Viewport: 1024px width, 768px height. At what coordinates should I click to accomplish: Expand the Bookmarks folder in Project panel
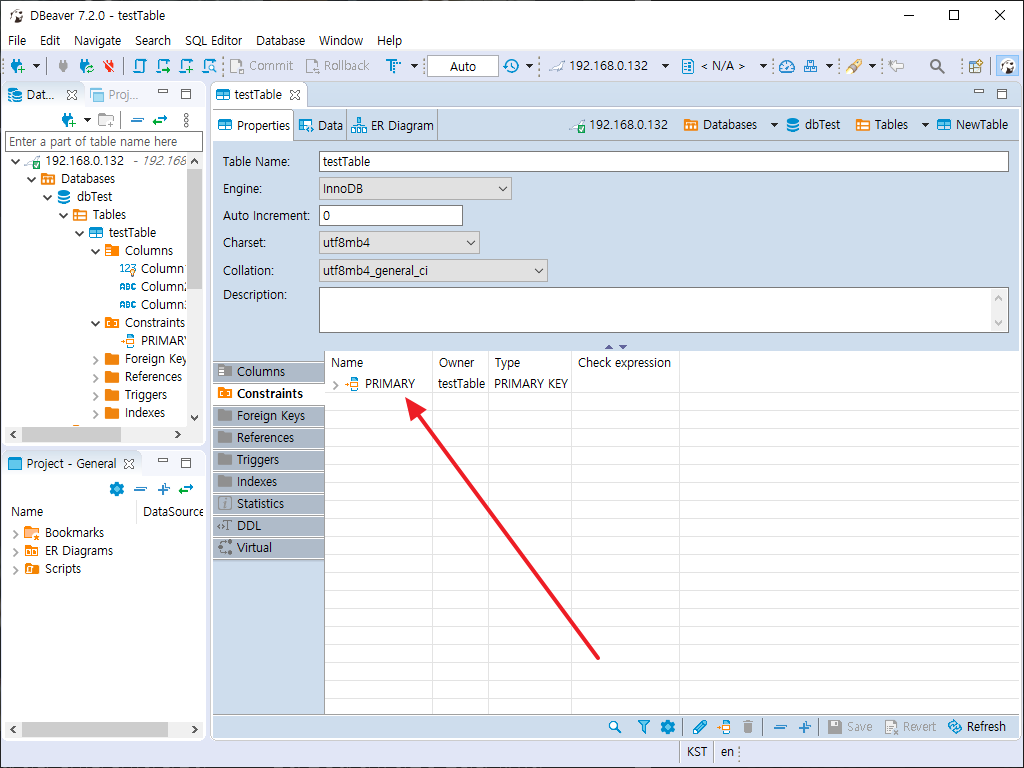(x=16, y=534)
